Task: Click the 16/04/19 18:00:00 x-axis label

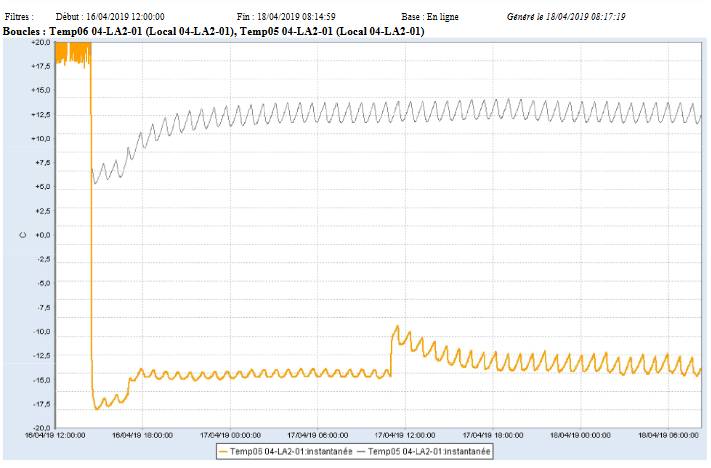Action: pos(142,435)
